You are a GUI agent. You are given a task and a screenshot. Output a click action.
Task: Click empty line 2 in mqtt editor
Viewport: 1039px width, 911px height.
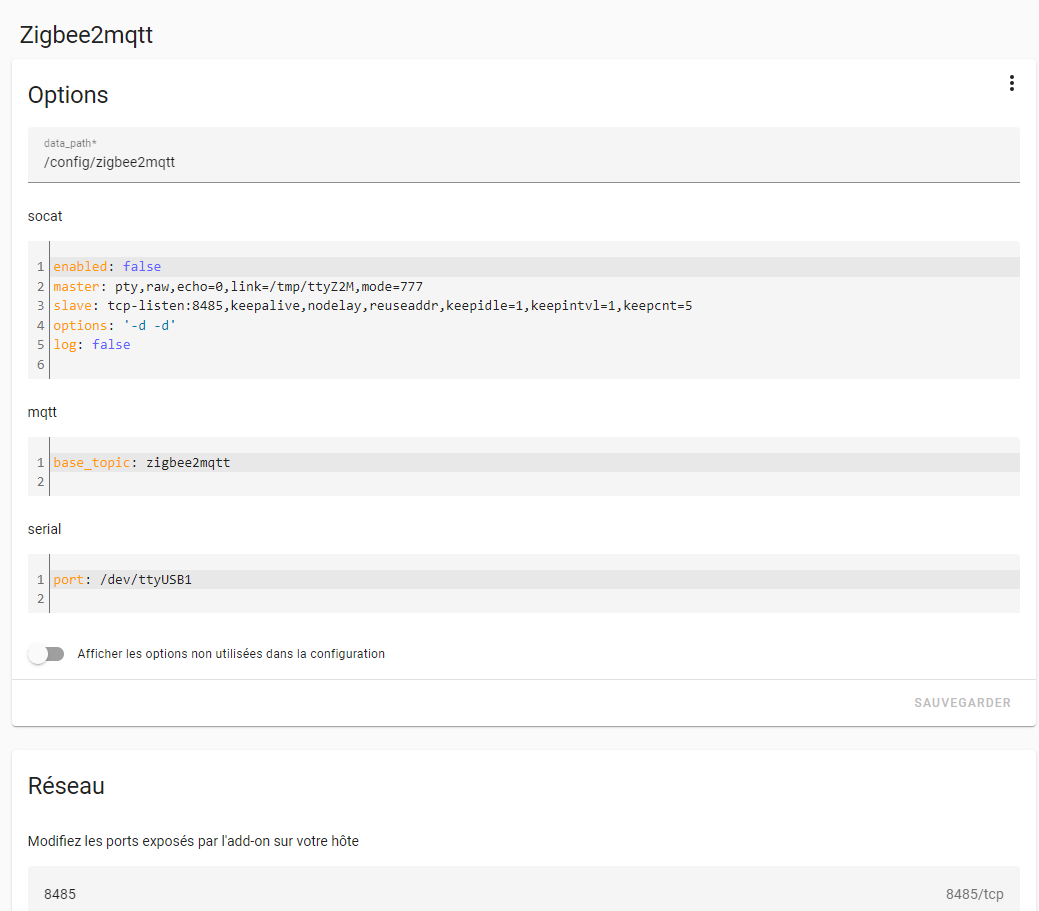pos(535,482)
